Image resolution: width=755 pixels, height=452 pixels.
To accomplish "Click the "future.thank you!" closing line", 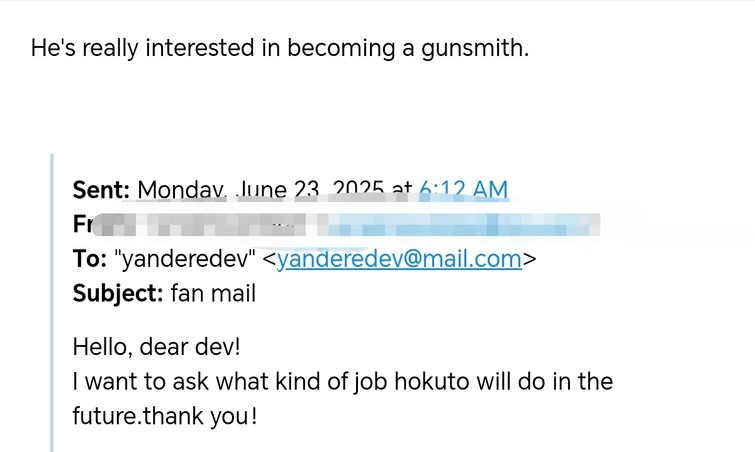I will 164,415.
